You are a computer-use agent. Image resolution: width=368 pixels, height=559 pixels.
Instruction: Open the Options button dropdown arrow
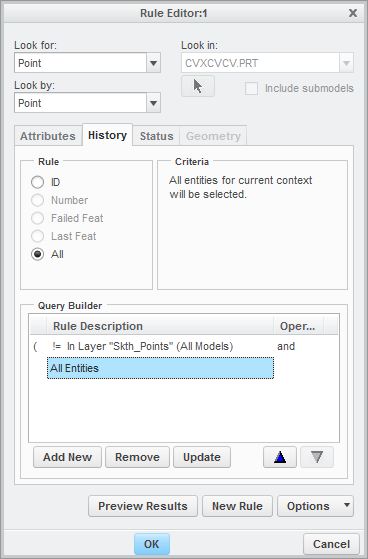[x=347, y=506]
